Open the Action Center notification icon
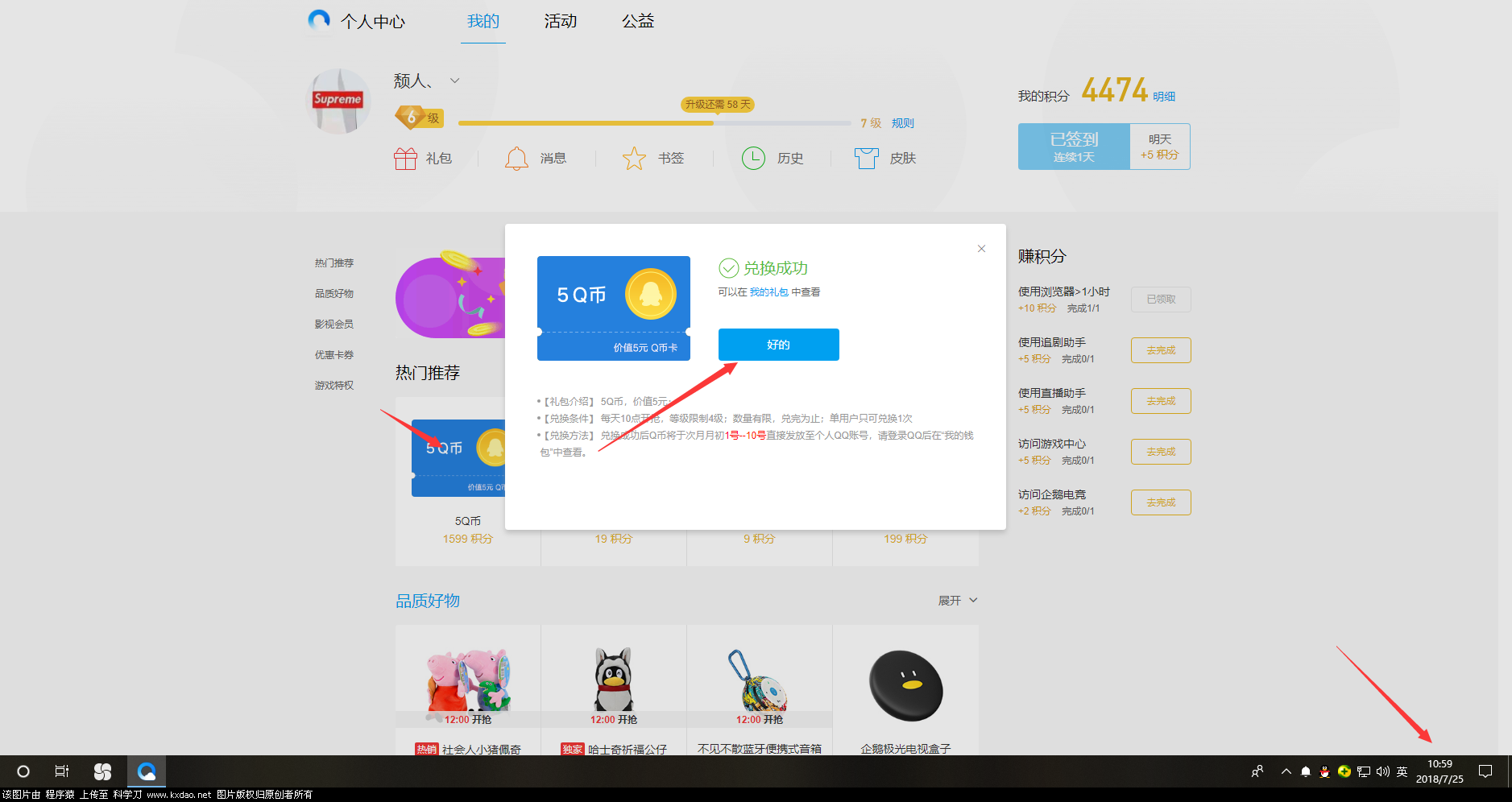This screenshot has width=1512, height=802. (1485, 771)
